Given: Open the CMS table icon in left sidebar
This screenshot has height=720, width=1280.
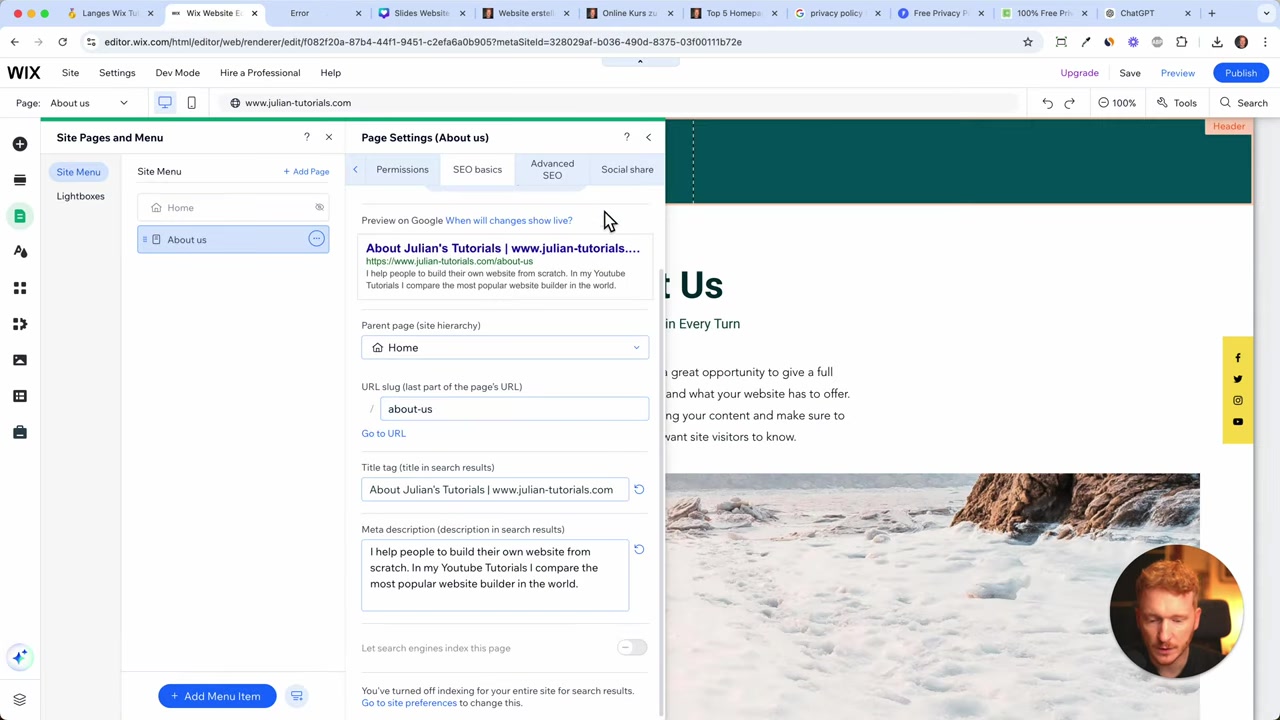Looking at the screenshot, I should (20, 396).
